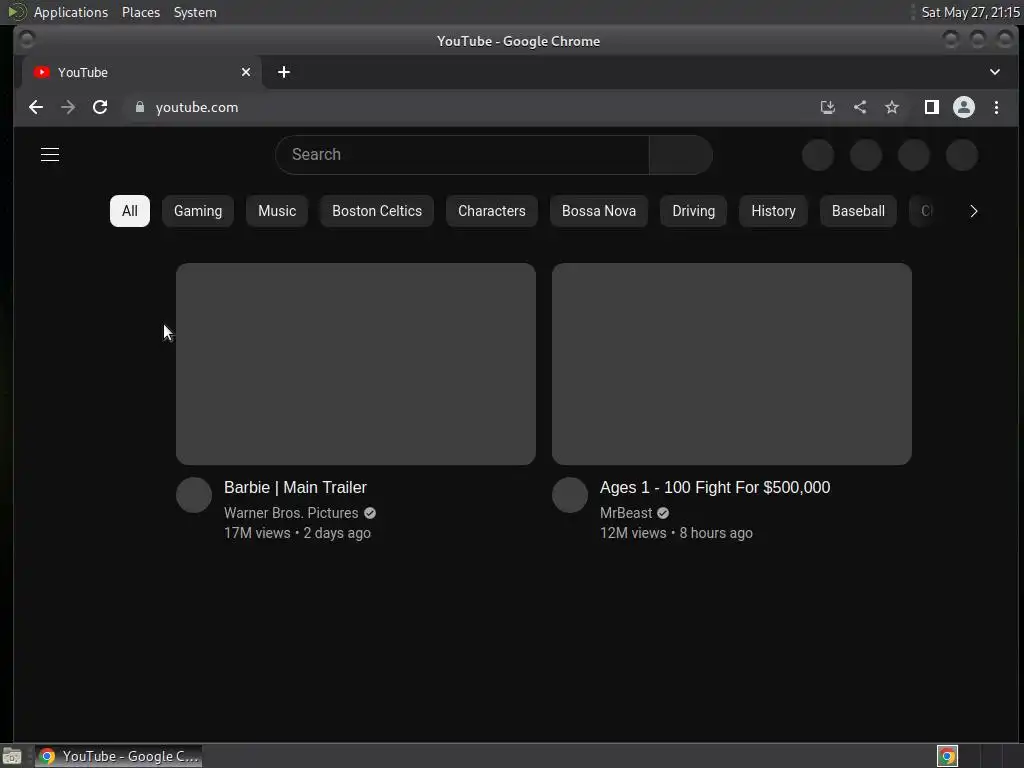This screenshot has width=1024, height=768.
Task: Visit the Warner Bros. Pictures channel link
Action: click(x=291, y=513)
